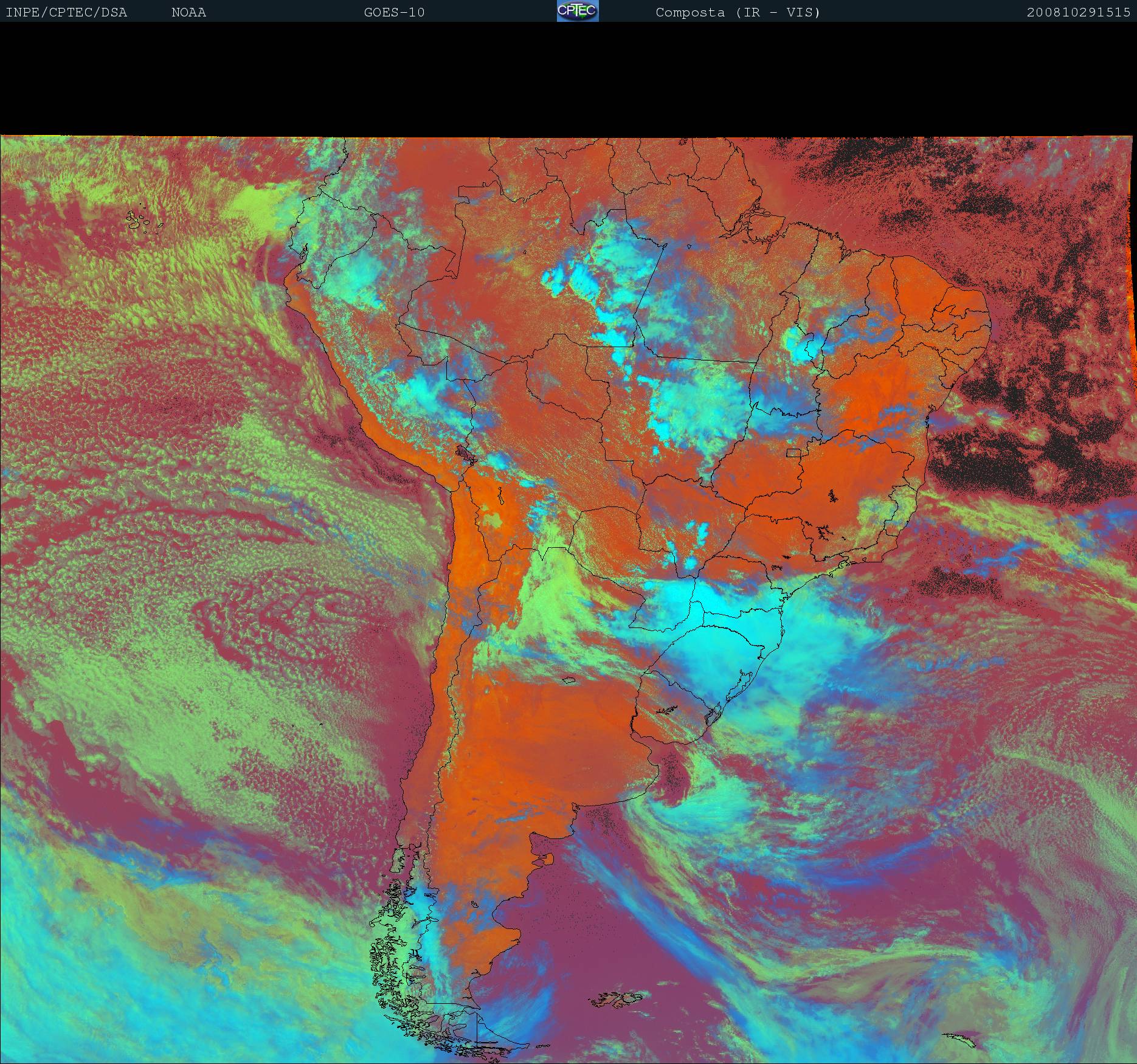Click the Mar Chiquita lake outline in Argentina
The height and width of the screenshot is (1064, 1137).
pyautogui.click(x=569, y=680)
